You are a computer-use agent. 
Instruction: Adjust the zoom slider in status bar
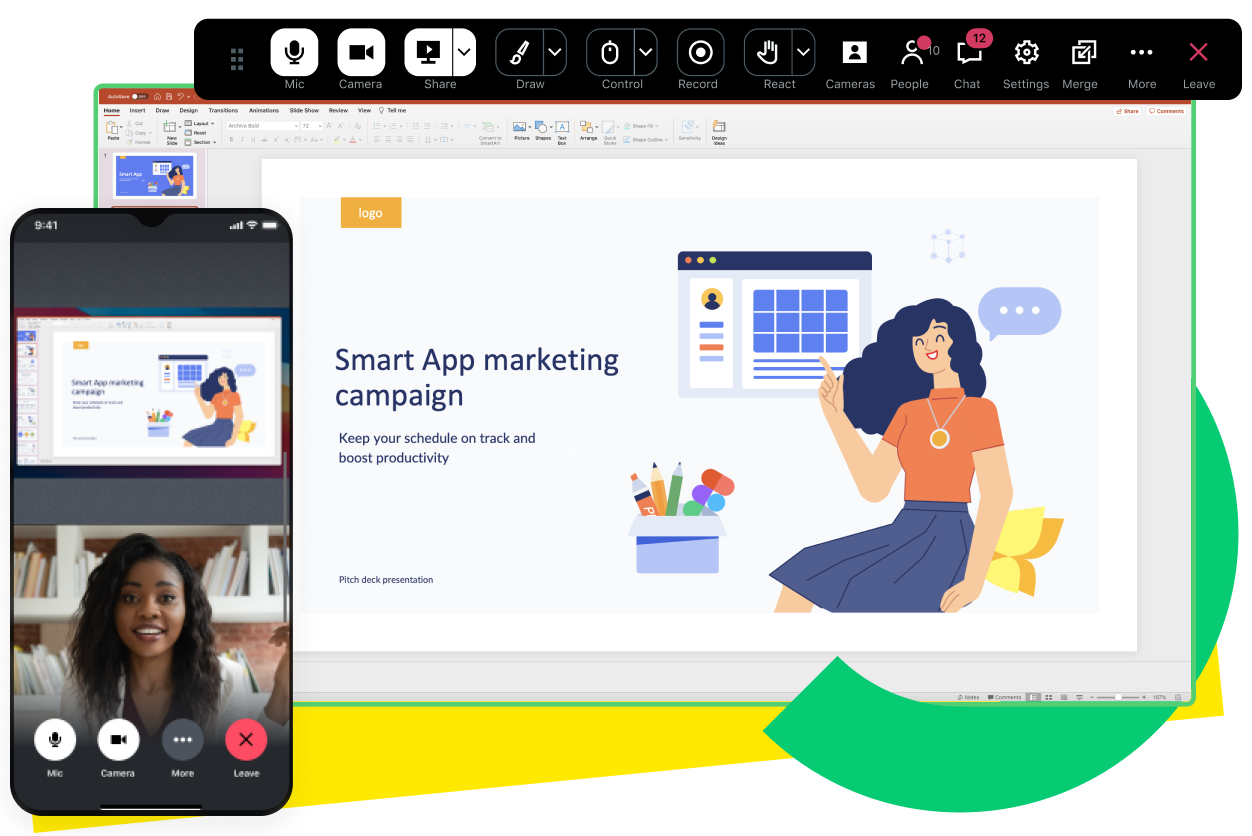1118,697
